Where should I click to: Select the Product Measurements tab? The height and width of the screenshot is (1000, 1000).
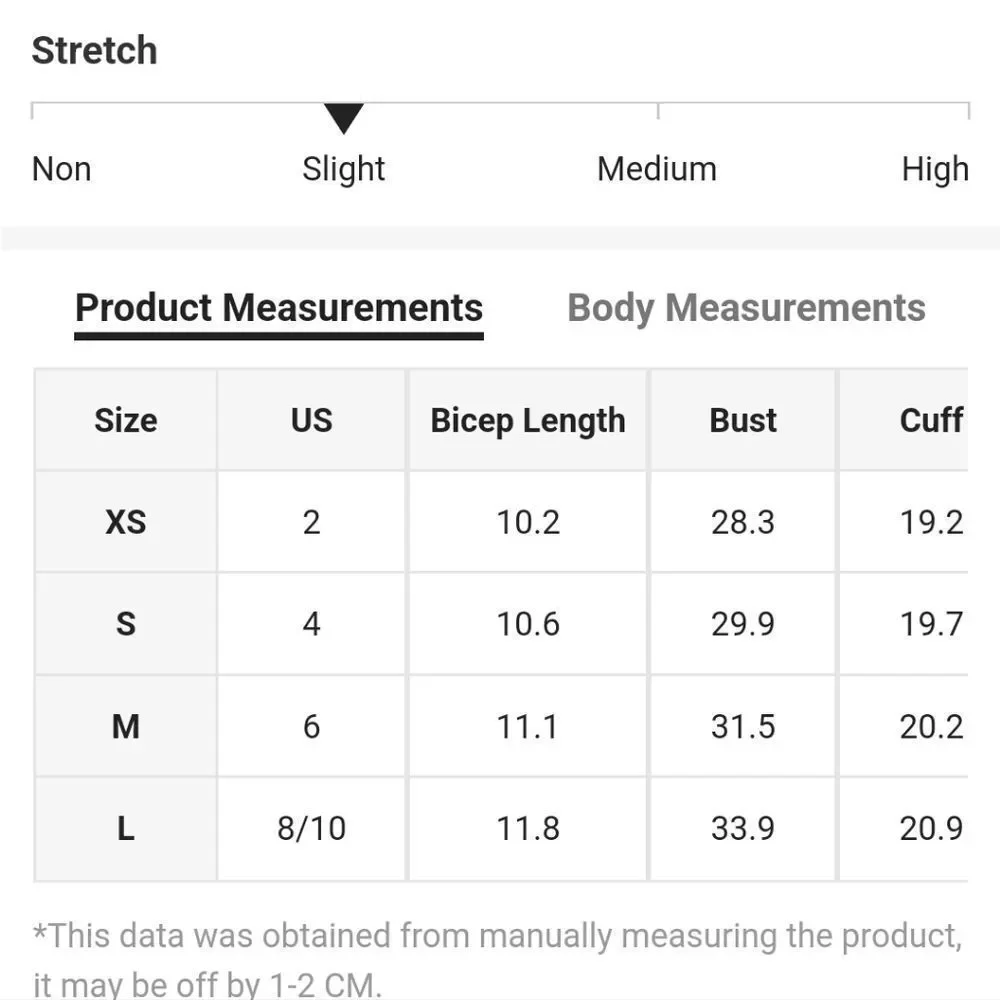coord(279,308)
